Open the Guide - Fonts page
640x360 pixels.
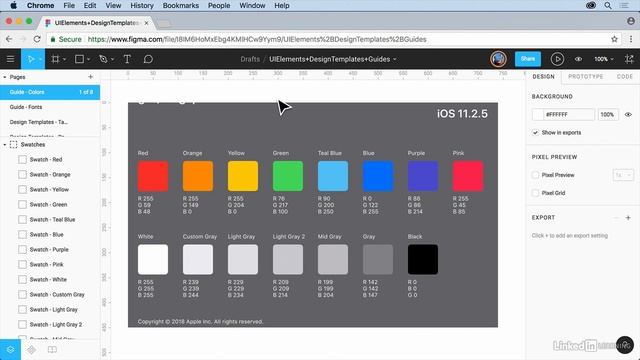[x=50, y=107]
